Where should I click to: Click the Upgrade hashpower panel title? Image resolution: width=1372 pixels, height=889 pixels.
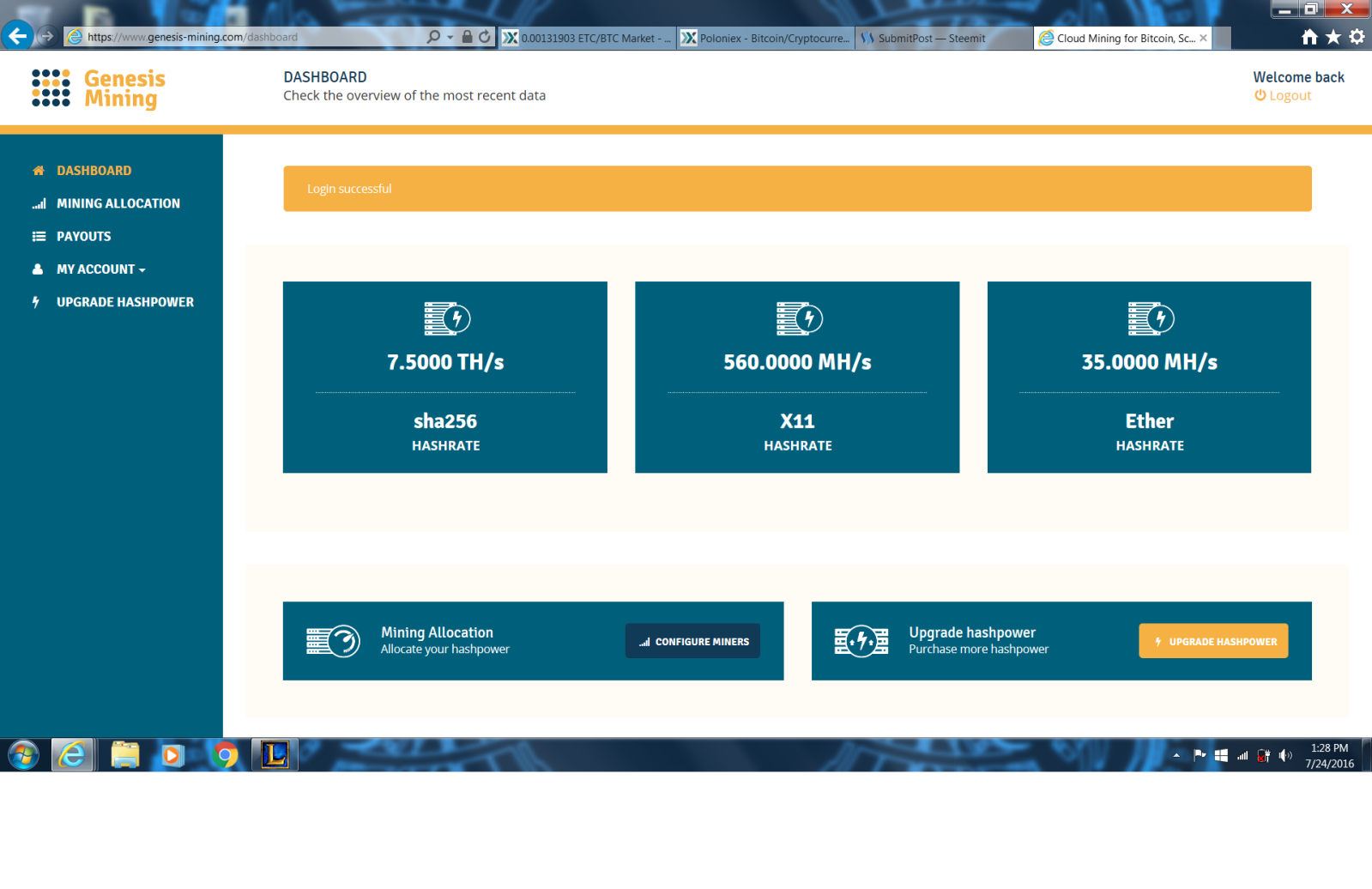[972, 632]
